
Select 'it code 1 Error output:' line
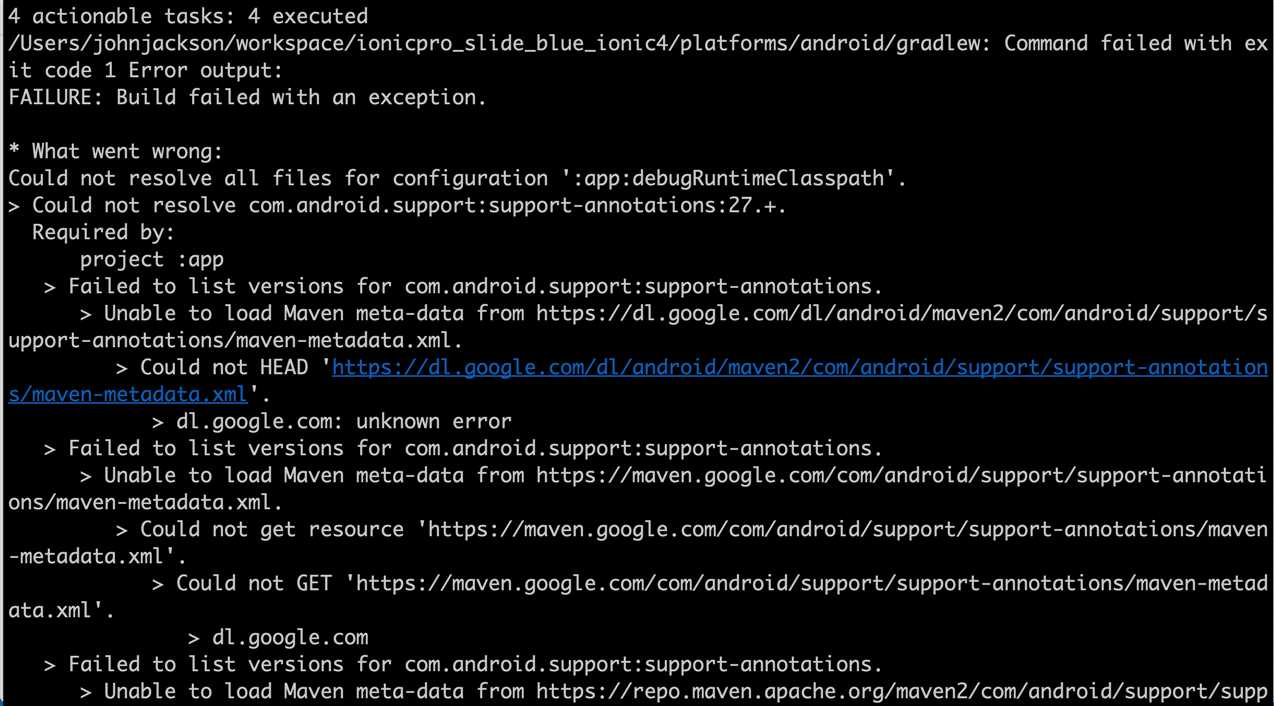(145, 70)
